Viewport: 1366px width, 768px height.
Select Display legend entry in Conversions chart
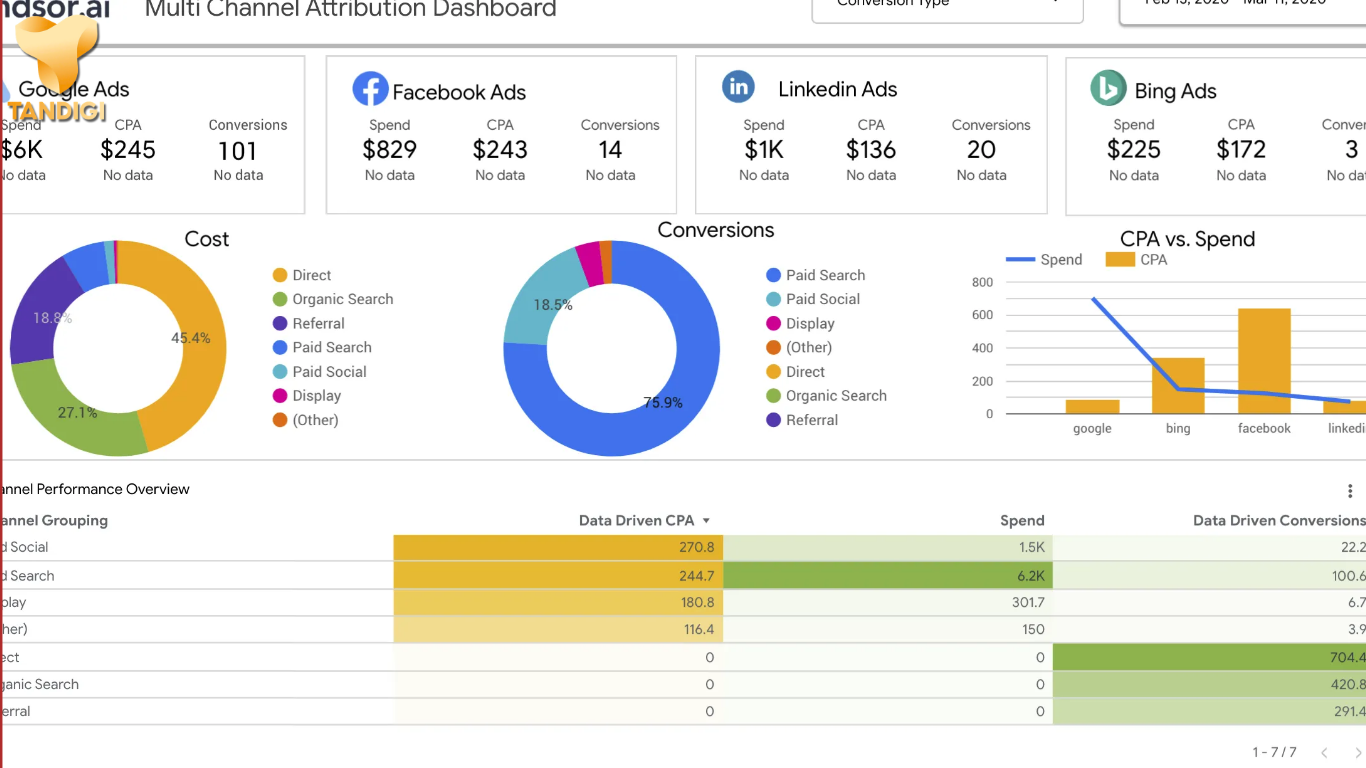[801, 323]
